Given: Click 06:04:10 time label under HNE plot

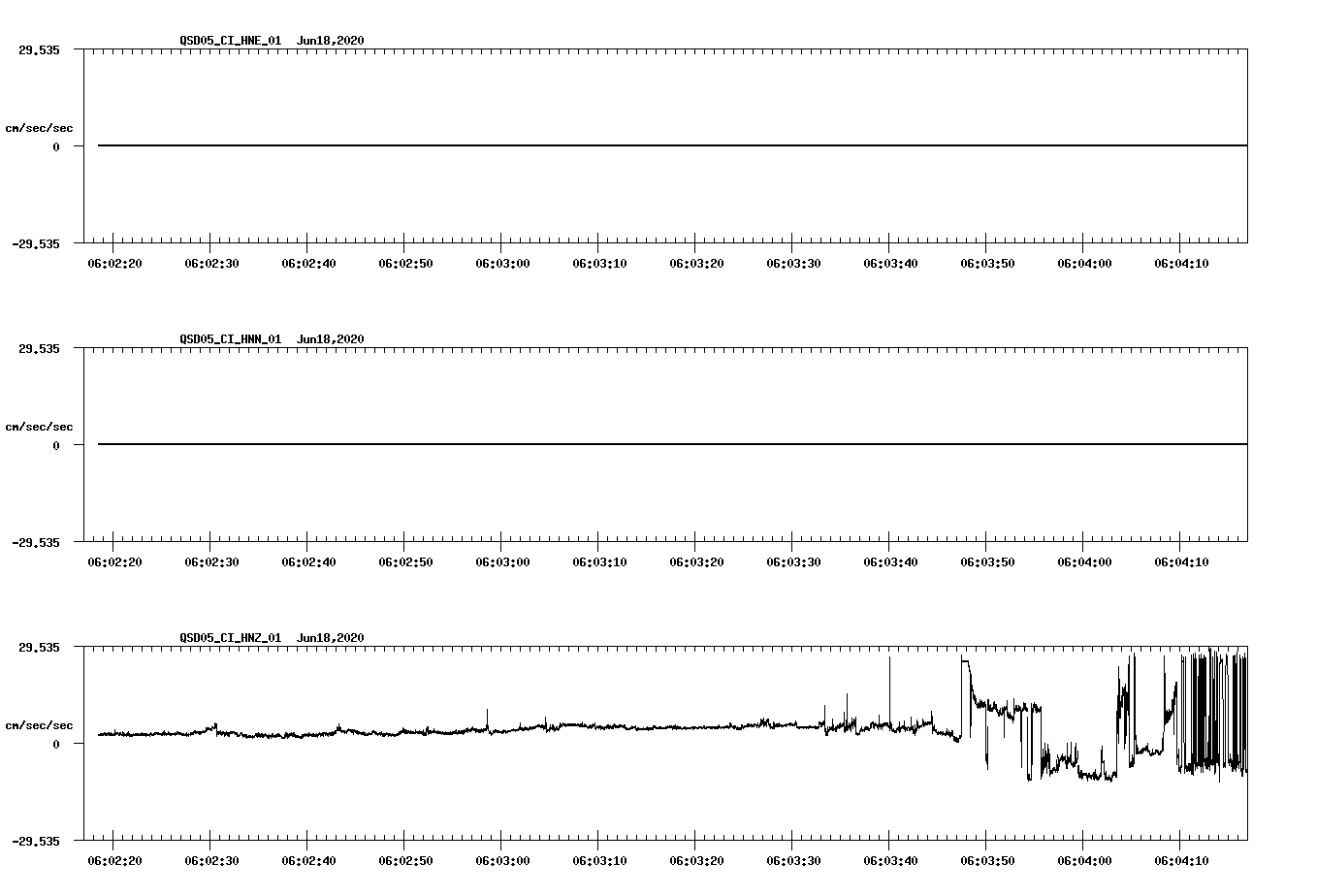Looking at the screenshot, I should (x=1181, y=263).
